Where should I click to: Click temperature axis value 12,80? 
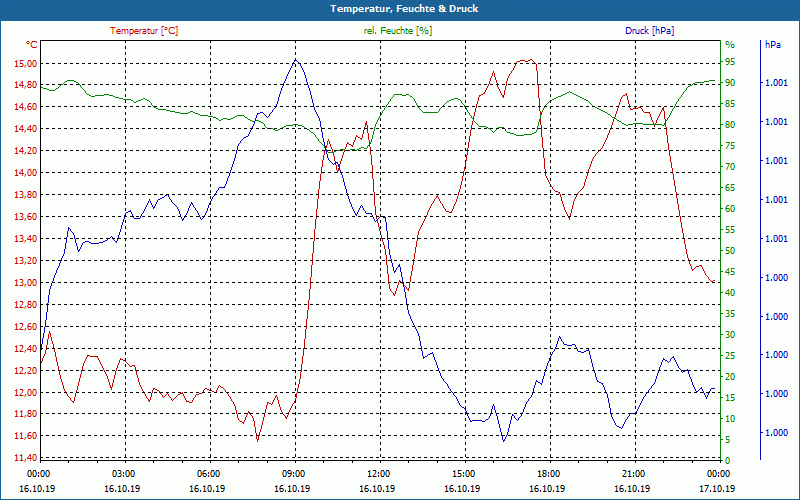[28, 305]
